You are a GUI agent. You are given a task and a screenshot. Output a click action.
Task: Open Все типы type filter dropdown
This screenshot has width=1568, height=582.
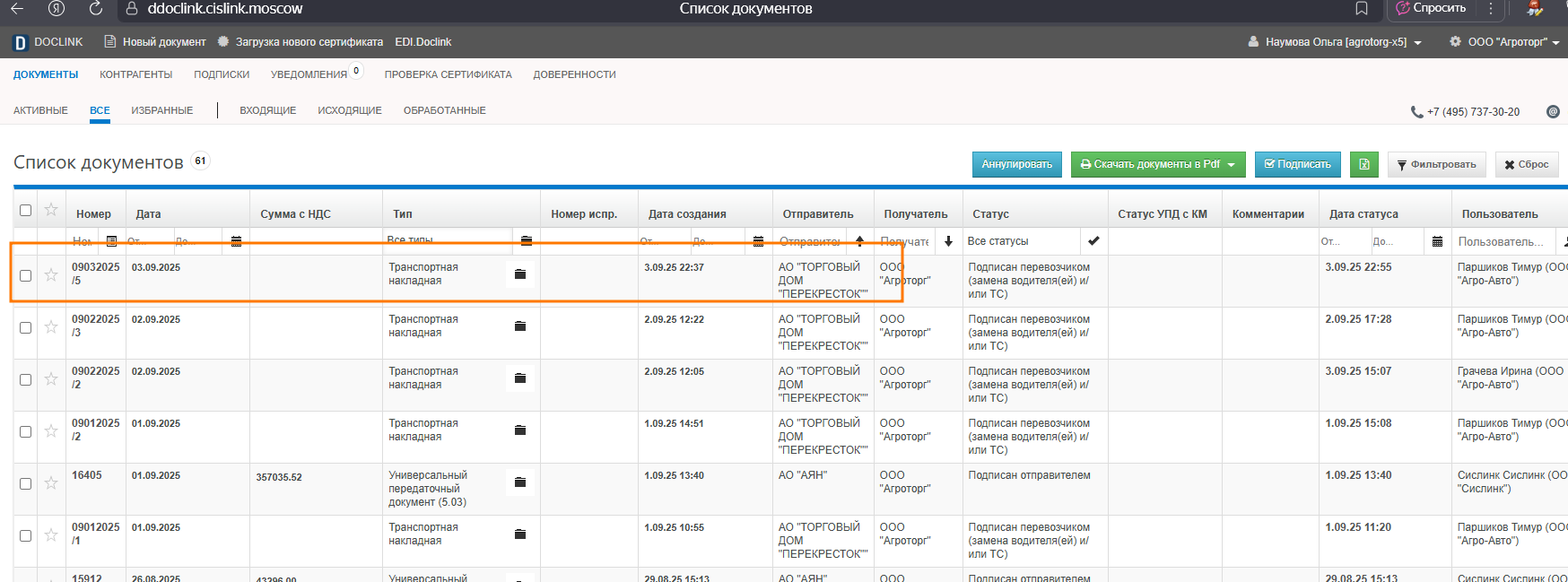tap(448, 241)
